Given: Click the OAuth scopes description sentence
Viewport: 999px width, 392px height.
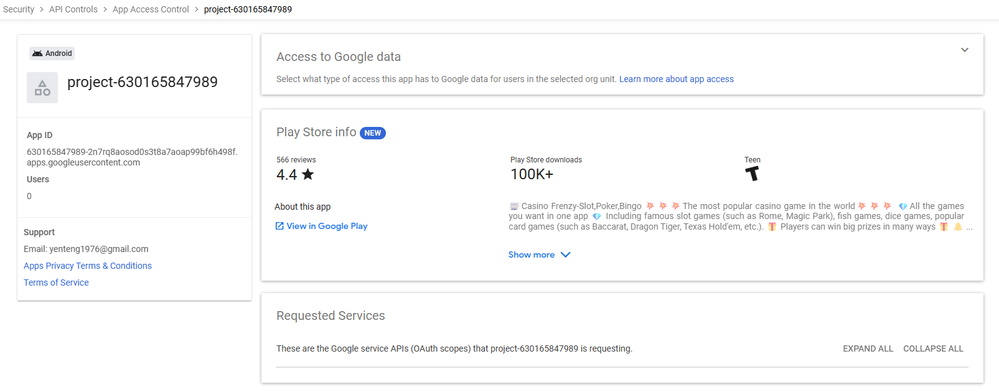Looking at the screenshot, I should point(454,349).
